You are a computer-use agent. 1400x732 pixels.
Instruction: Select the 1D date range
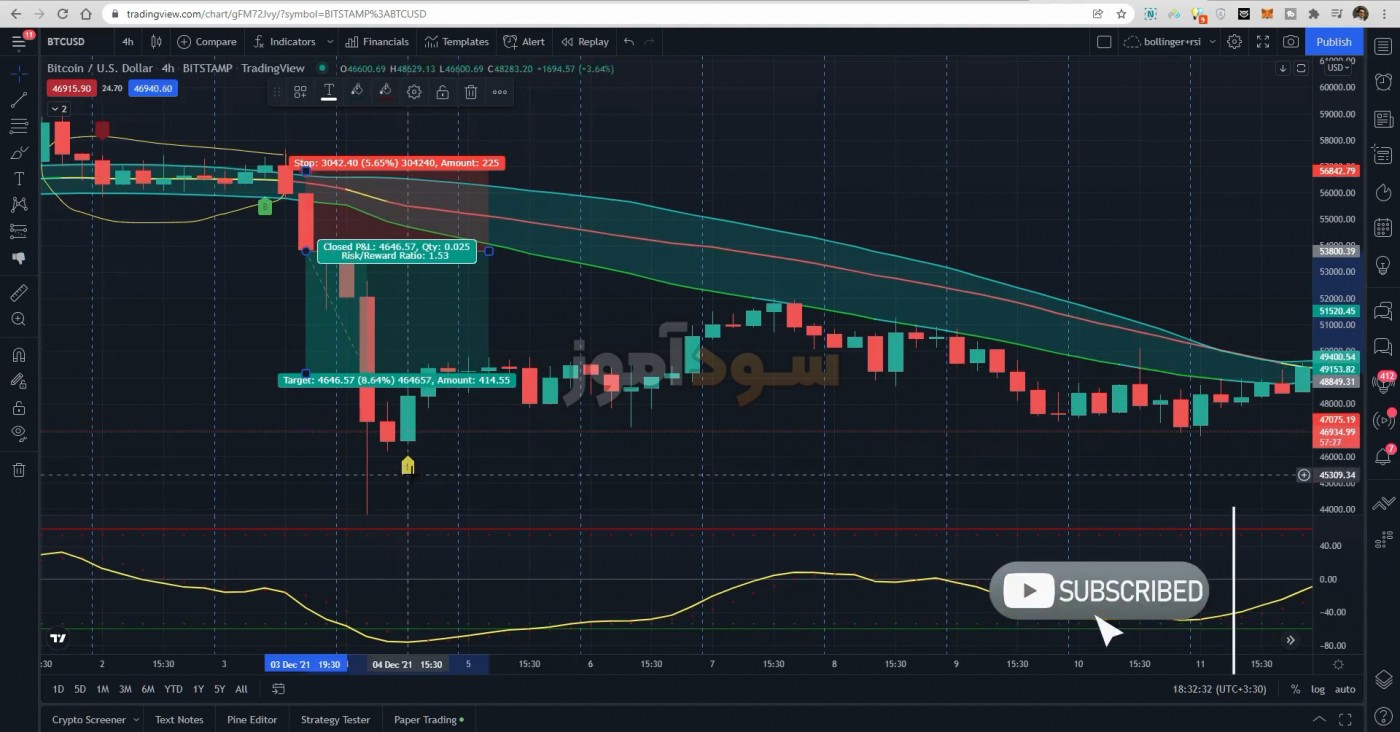(x=58, y=689)
